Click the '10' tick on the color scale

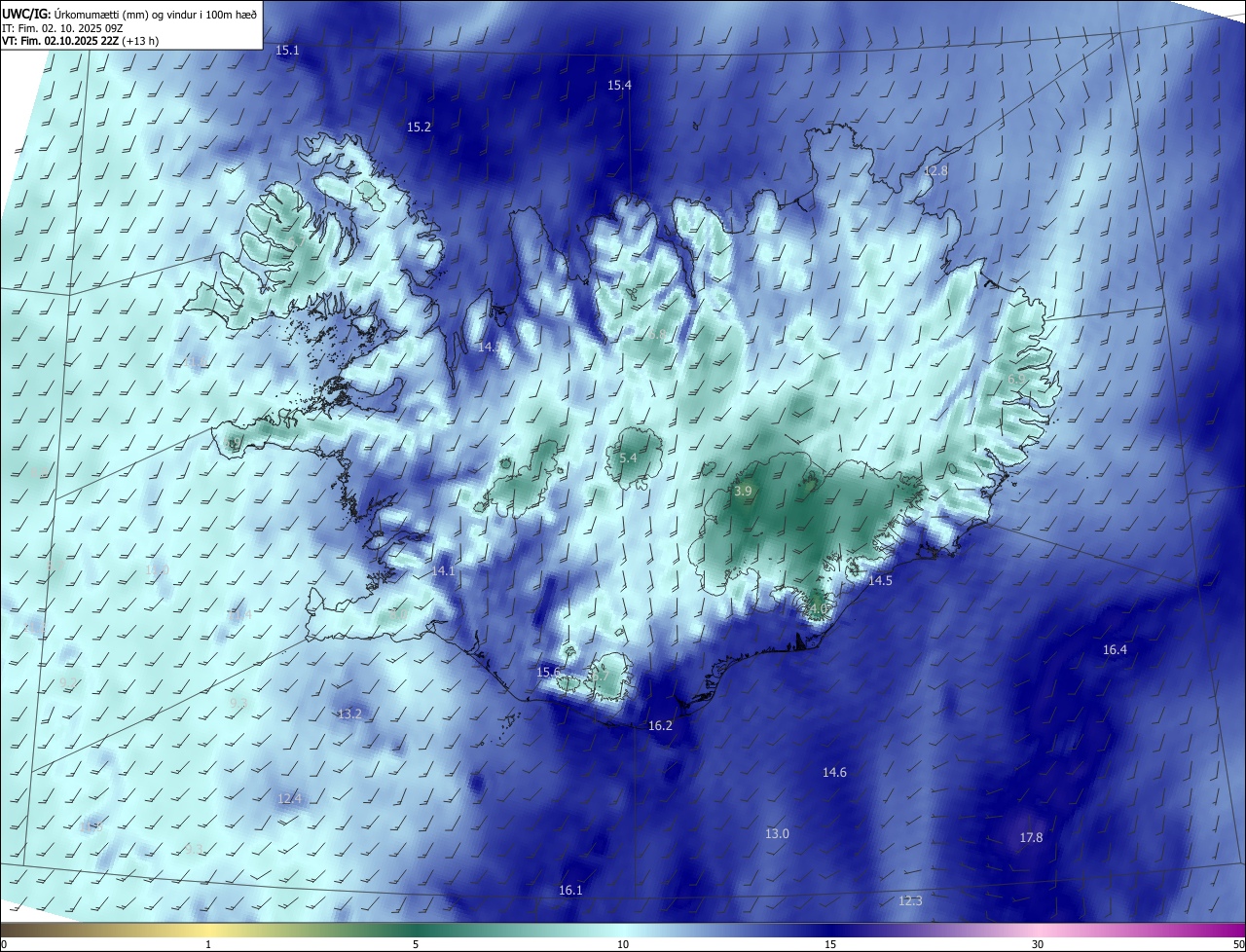623,944
